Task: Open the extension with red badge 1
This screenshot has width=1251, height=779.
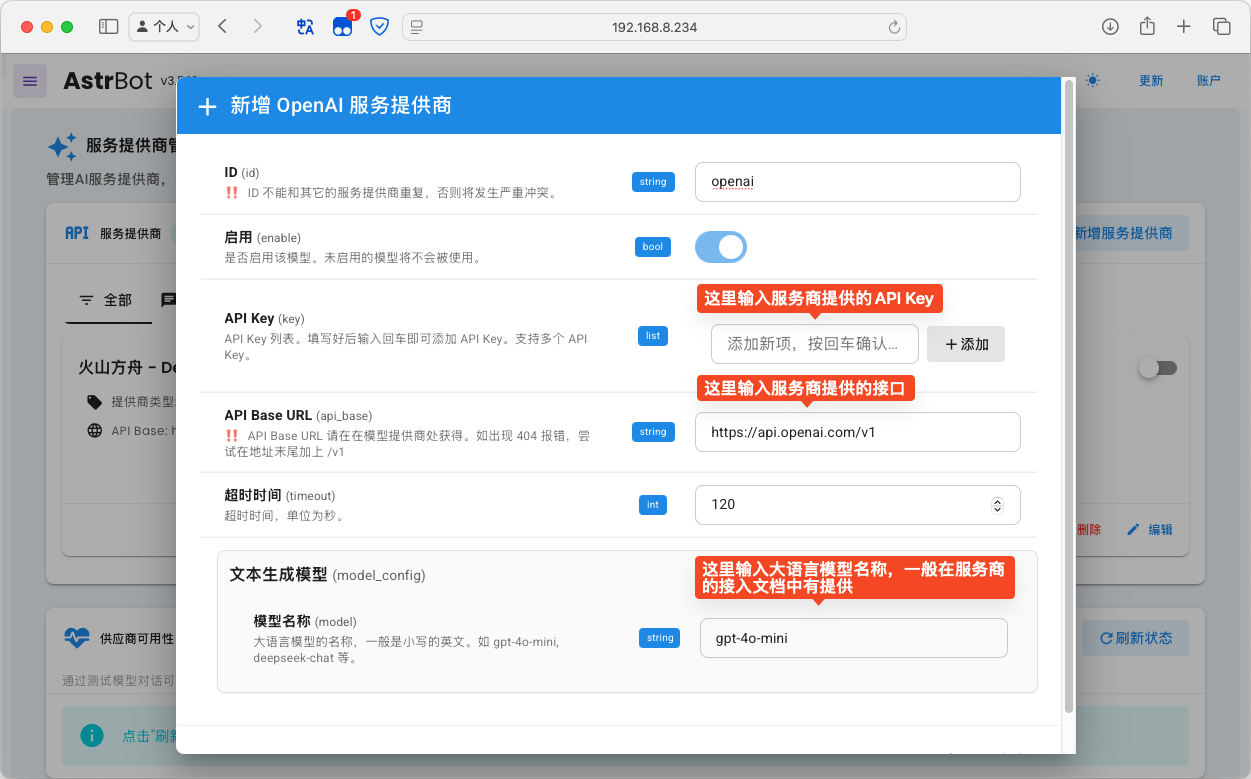Action: (x=343, y=26)
